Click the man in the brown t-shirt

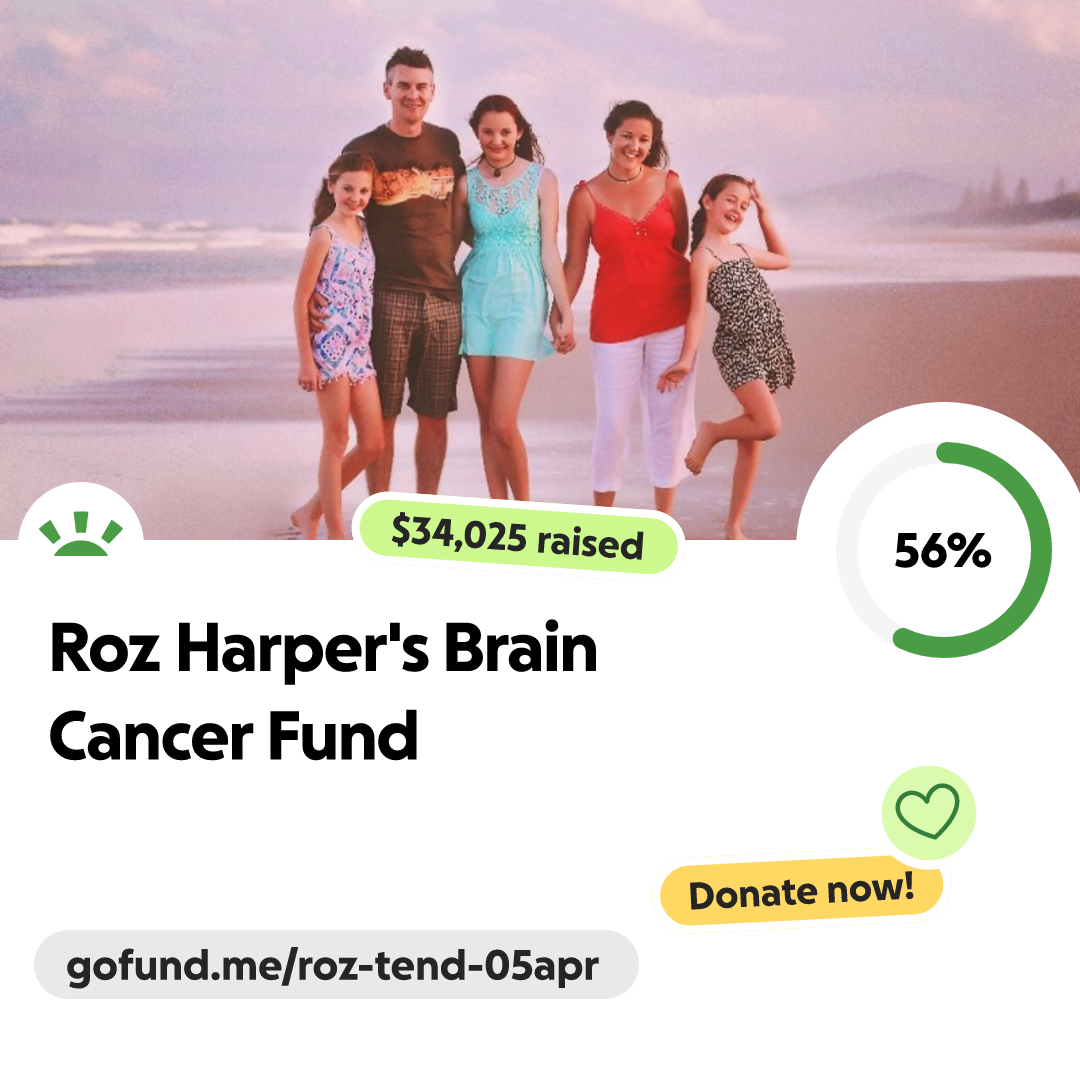(x=413, y=262)
